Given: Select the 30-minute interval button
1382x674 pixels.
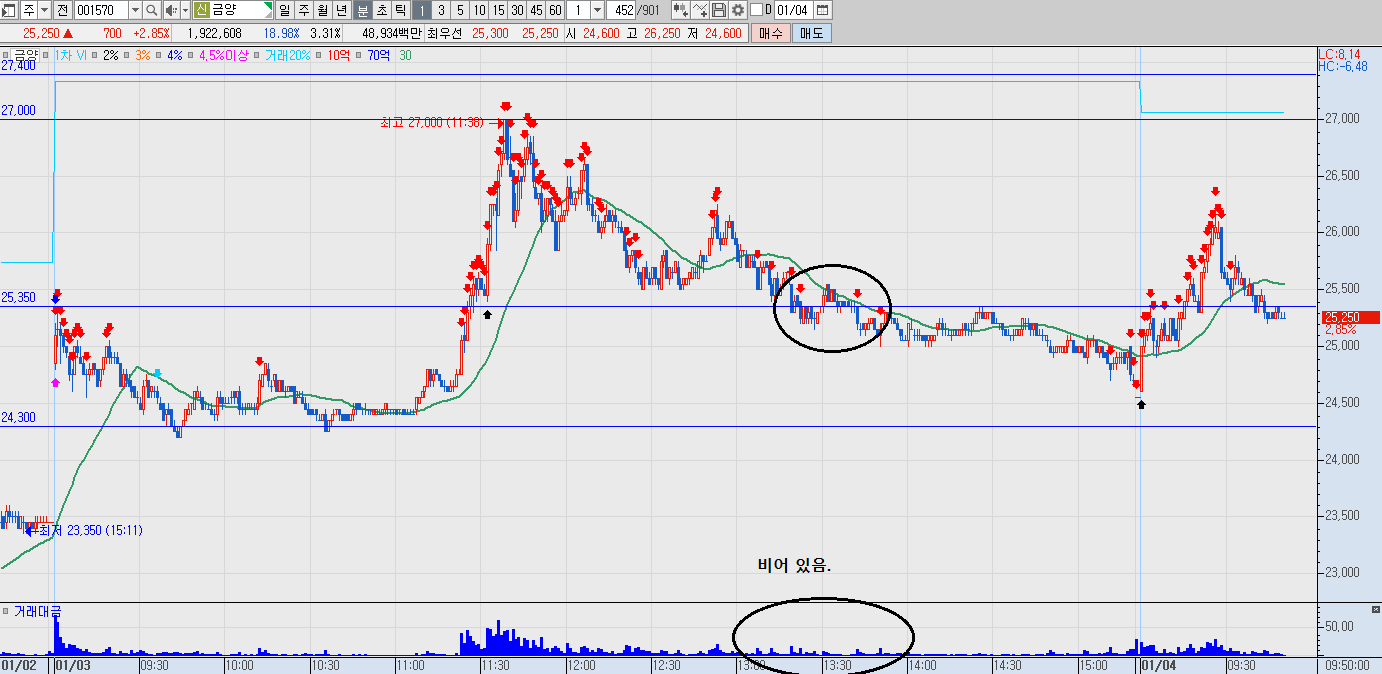Looking at the screenshot, I should click(x=517, y=10).
